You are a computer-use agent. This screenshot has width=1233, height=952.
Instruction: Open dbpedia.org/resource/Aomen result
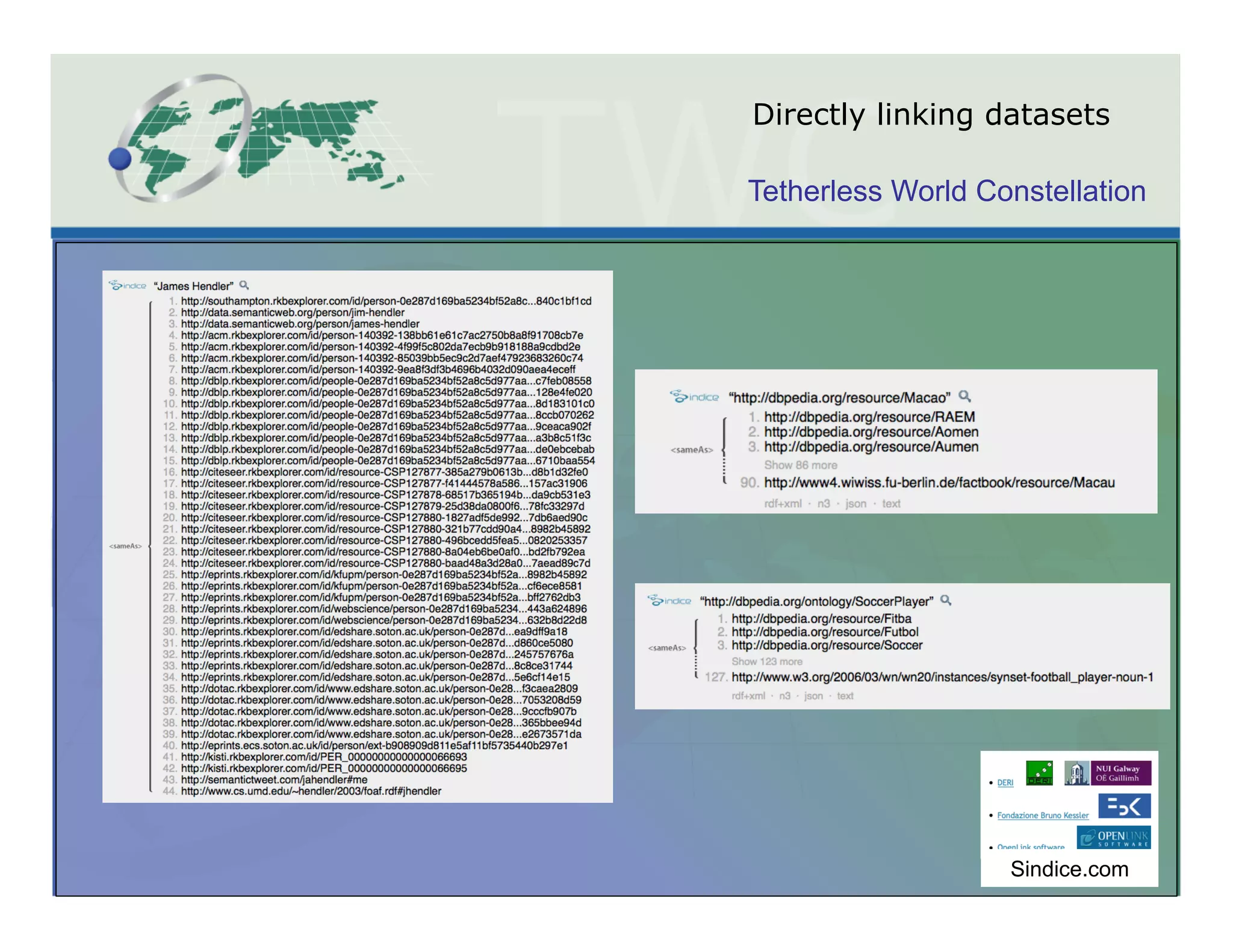tap(871, 432)
